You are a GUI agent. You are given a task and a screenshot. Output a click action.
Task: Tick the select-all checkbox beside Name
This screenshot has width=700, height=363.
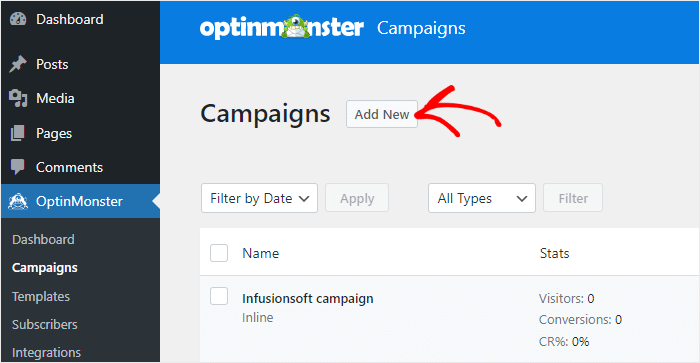click(219, 253)
